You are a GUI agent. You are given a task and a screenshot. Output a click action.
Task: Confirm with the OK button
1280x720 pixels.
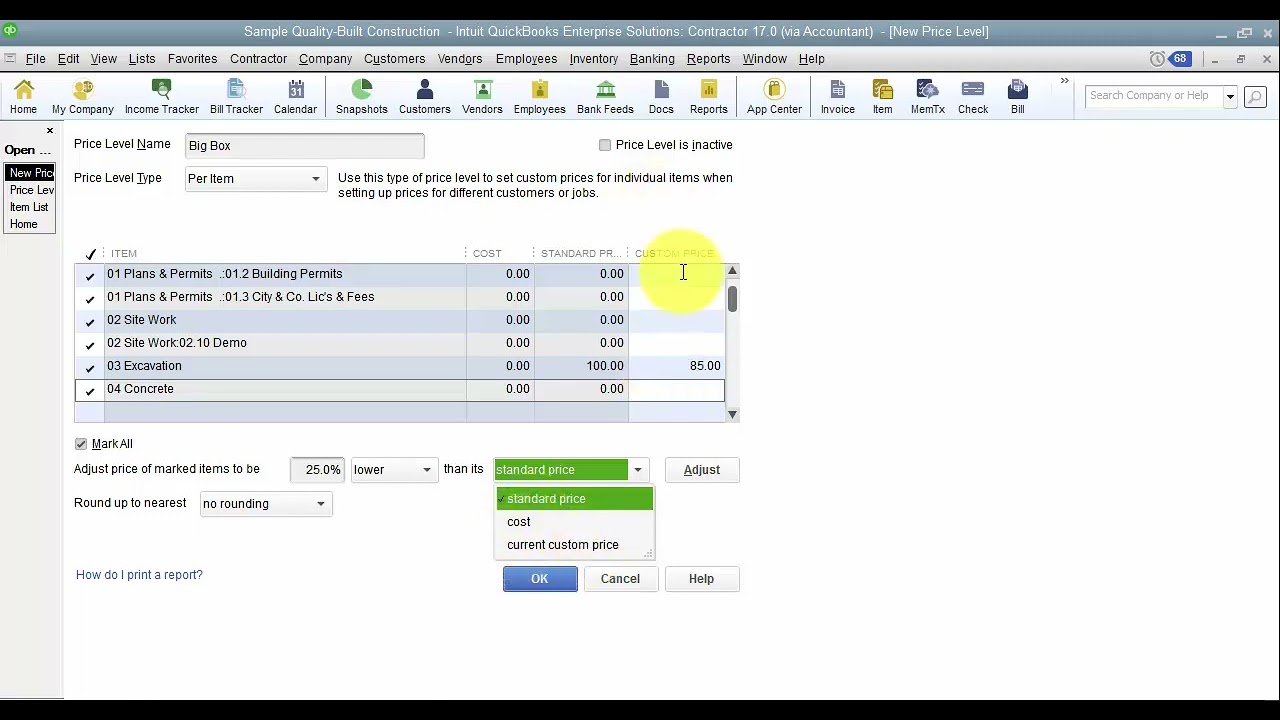540,579
